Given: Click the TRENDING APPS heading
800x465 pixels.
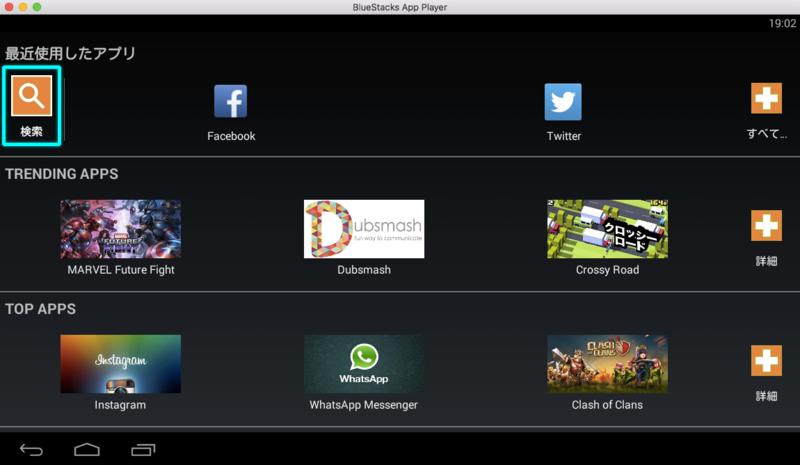Looking at the screenshot, I should (x=62, y=174).
